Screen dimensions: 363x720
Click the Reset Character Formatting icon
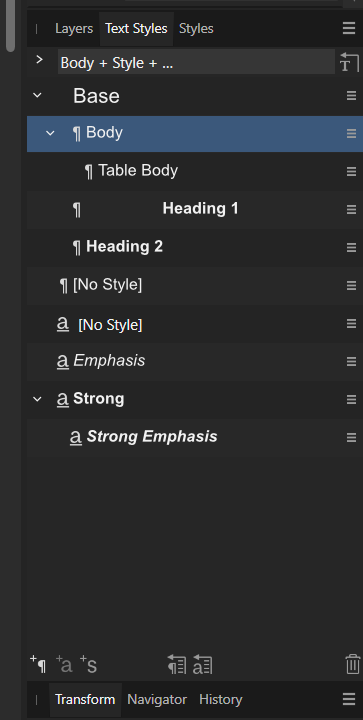(x=202, y=664)
